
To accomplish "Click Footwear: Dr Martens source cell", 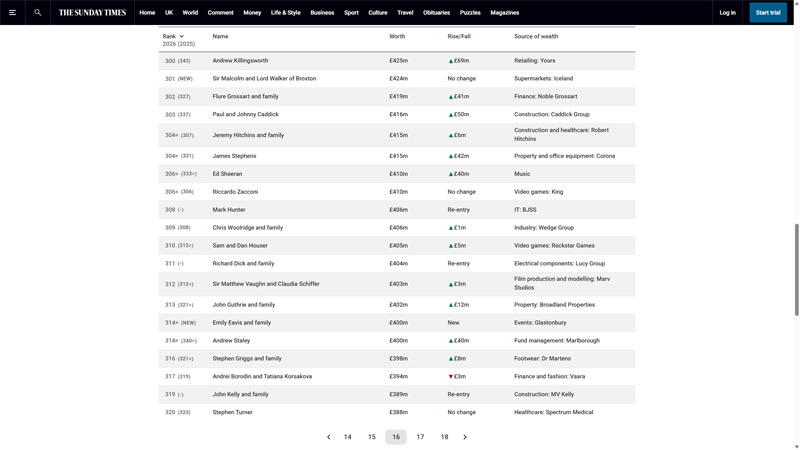I will point(542,358).
